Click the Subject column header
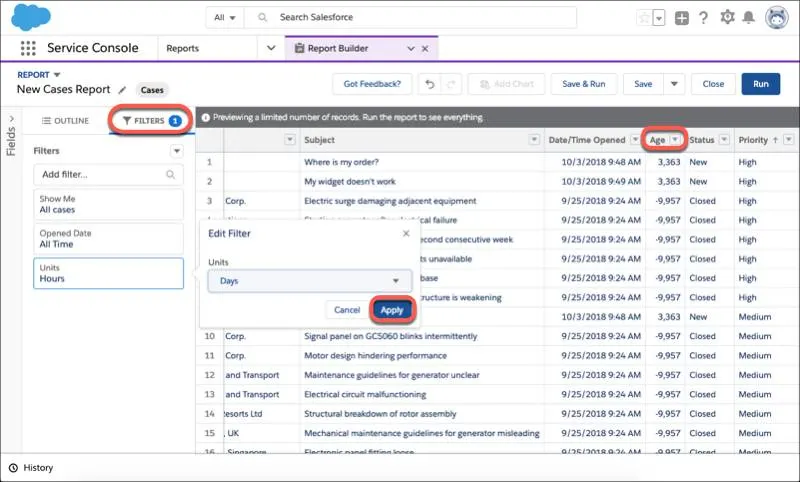 (x=319, y=140)
